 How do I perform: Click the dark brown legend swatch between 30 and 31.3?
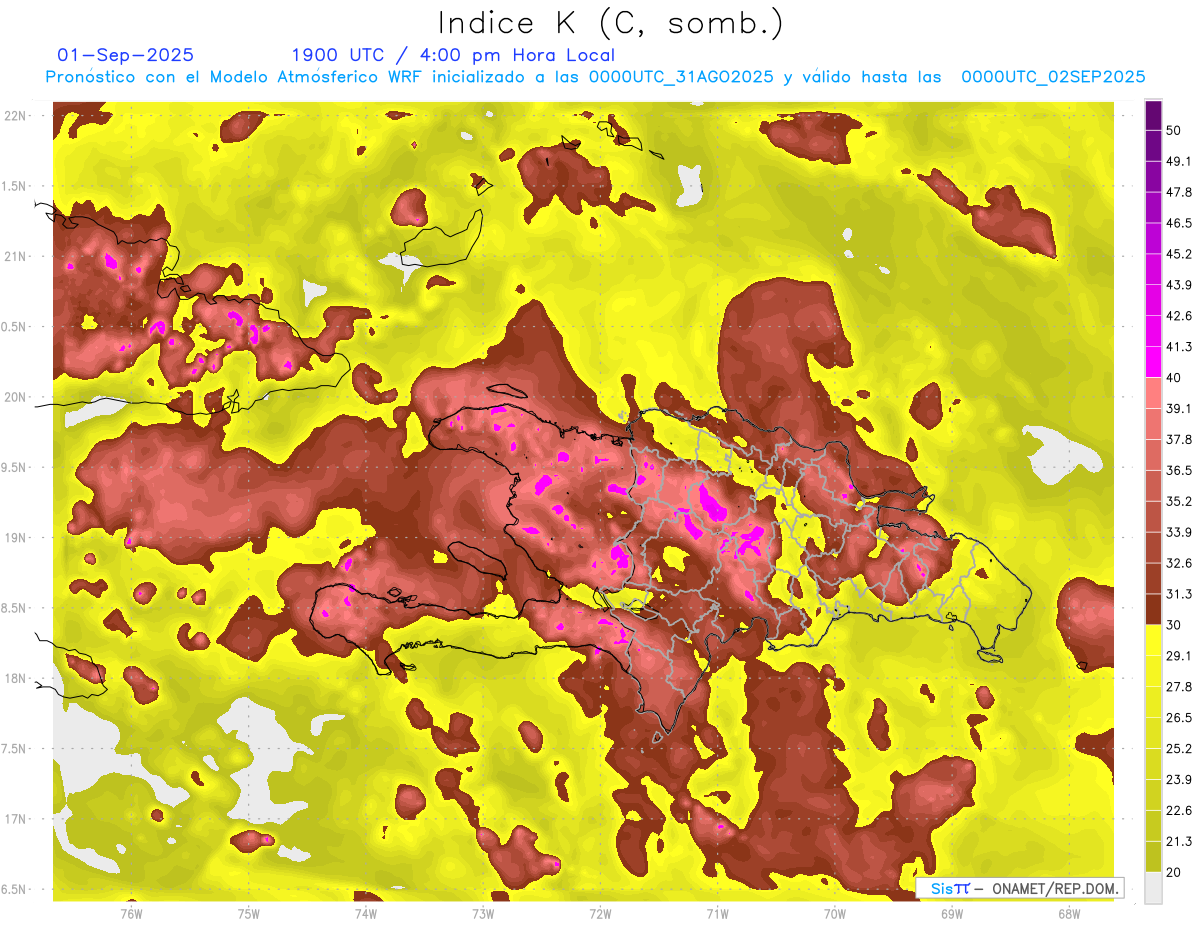click(x=1153, y=609)
